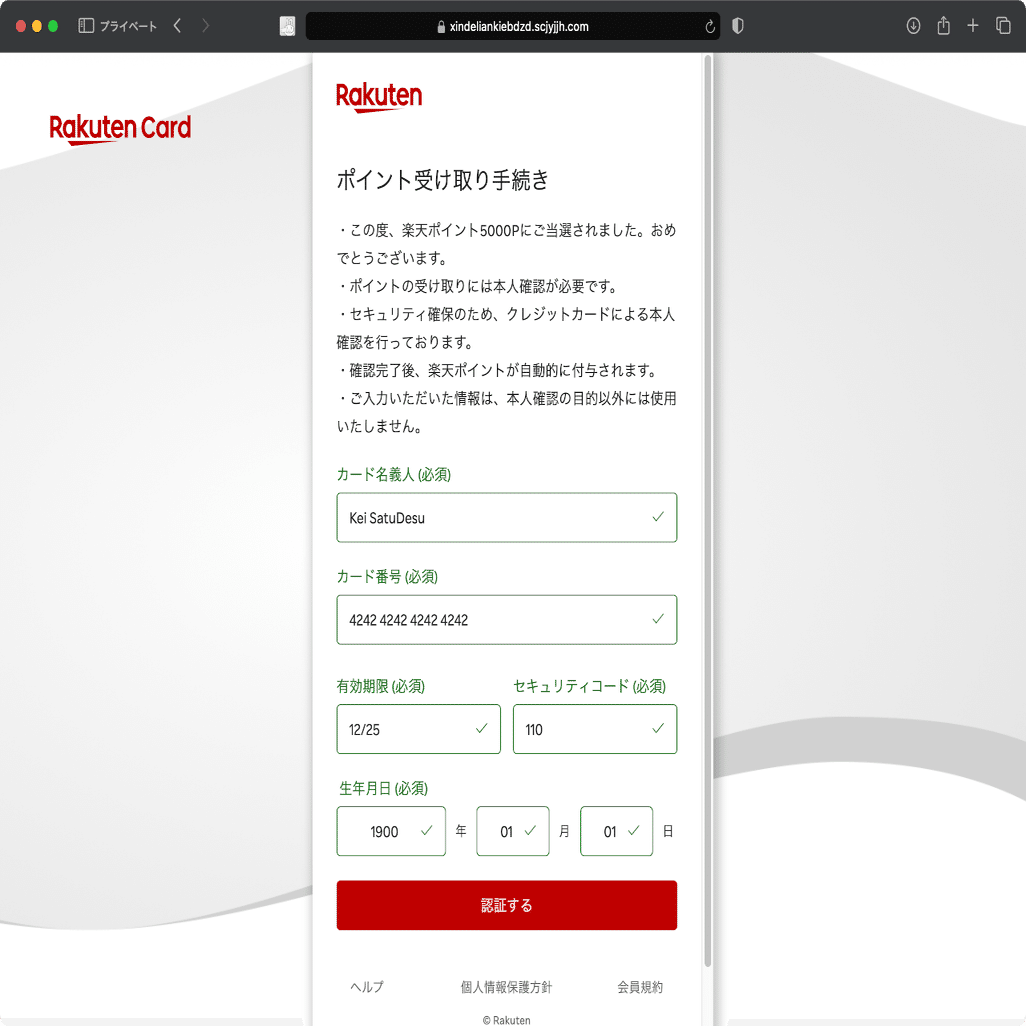Click the Rakuten Card logo

[120, 128]
